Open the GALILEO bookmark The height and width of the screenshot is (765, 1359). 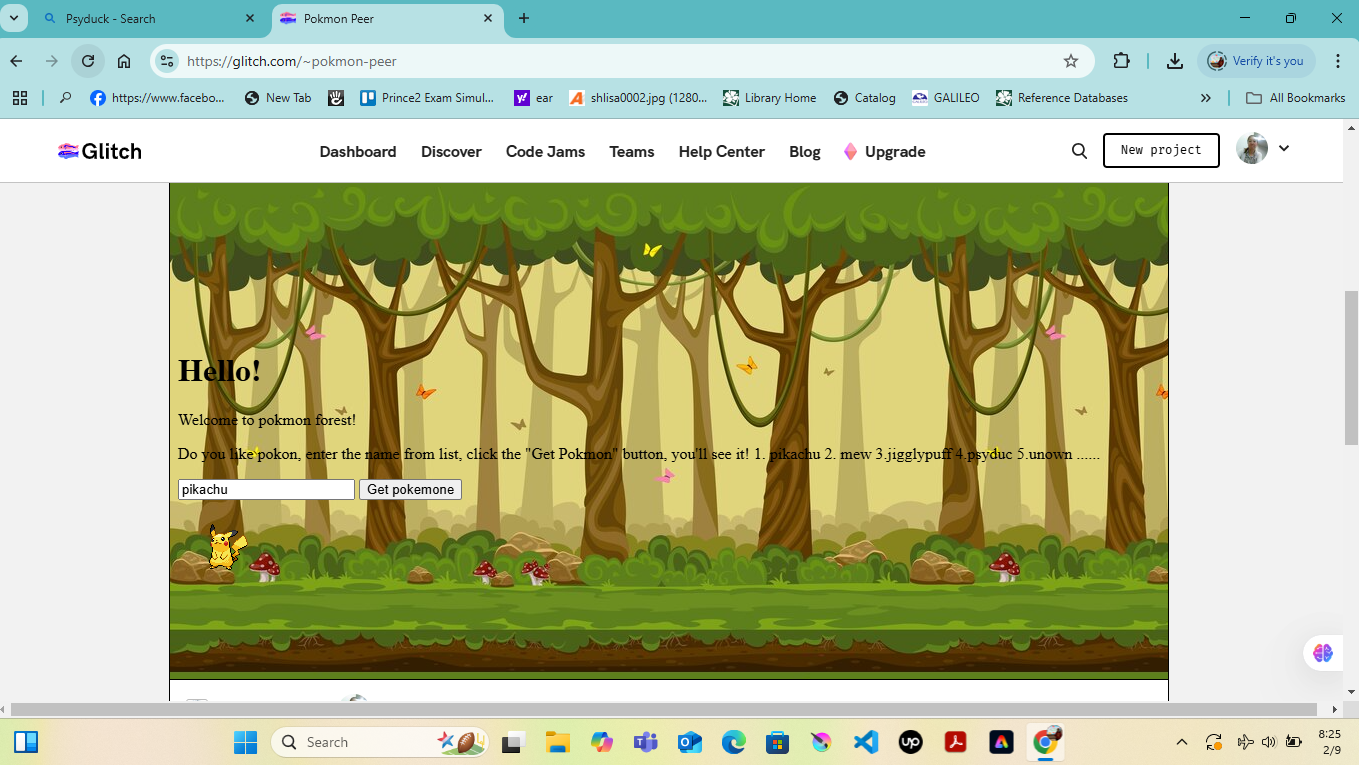click(x=946, y=98)
